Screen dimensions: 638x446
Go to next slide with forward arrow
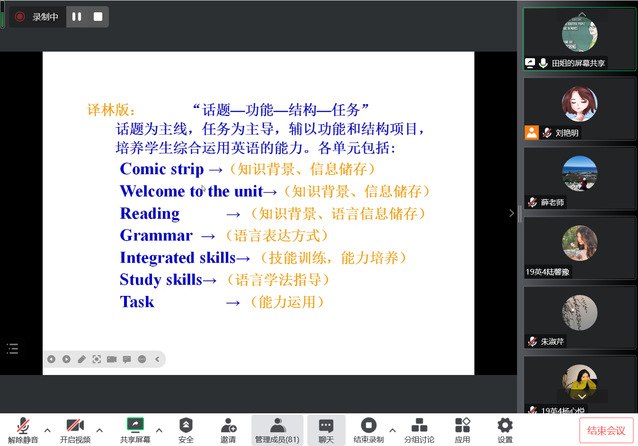66,359
